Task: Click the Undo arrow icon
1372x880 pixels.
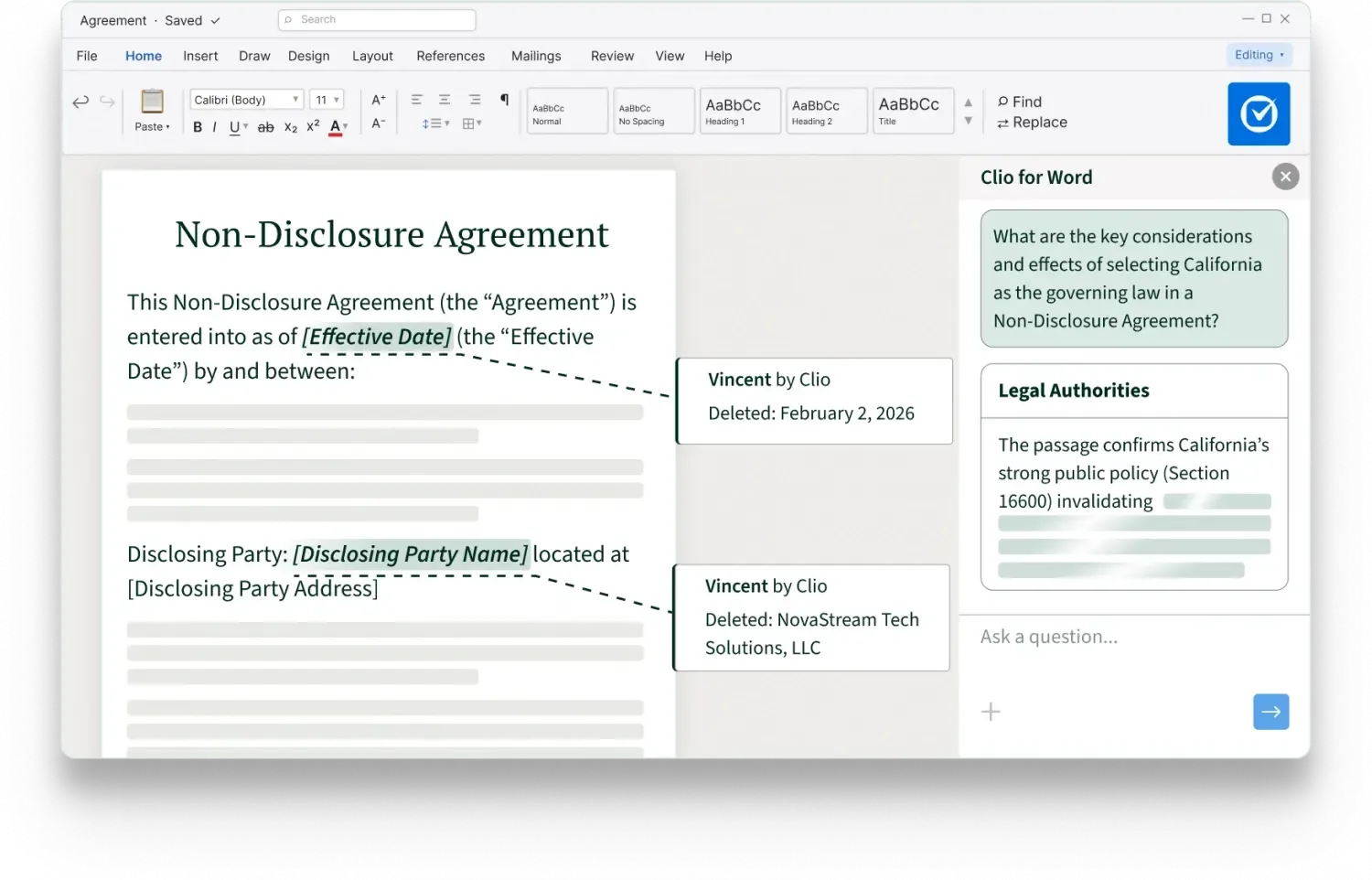Action: [x=80, y=102]
